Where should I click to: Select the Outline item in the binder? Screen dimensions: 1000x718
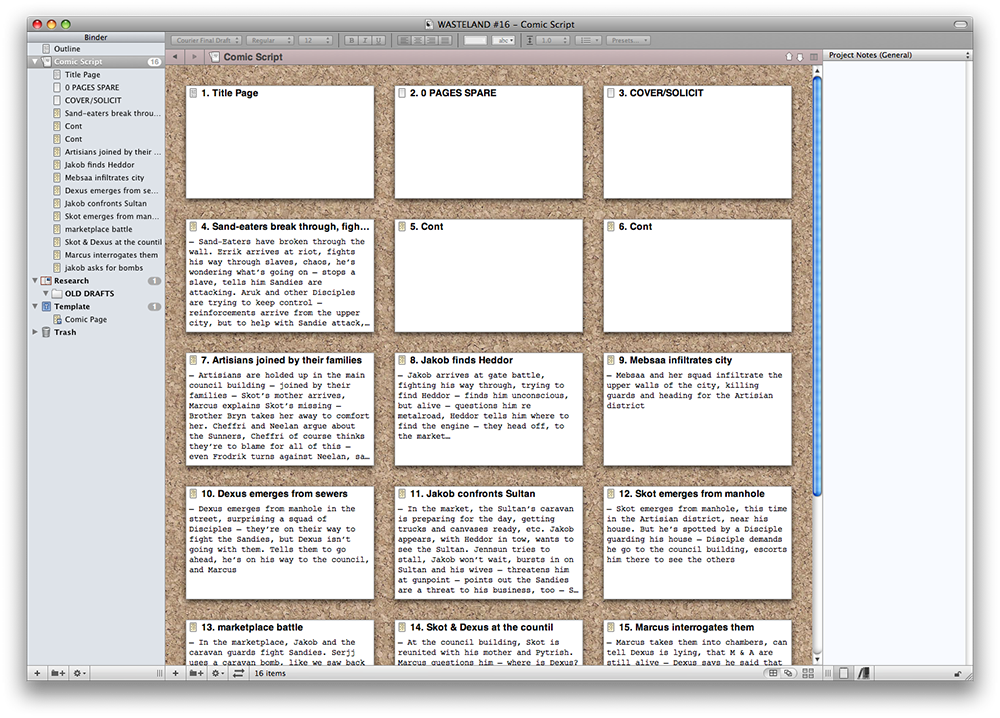click(67, 48)
